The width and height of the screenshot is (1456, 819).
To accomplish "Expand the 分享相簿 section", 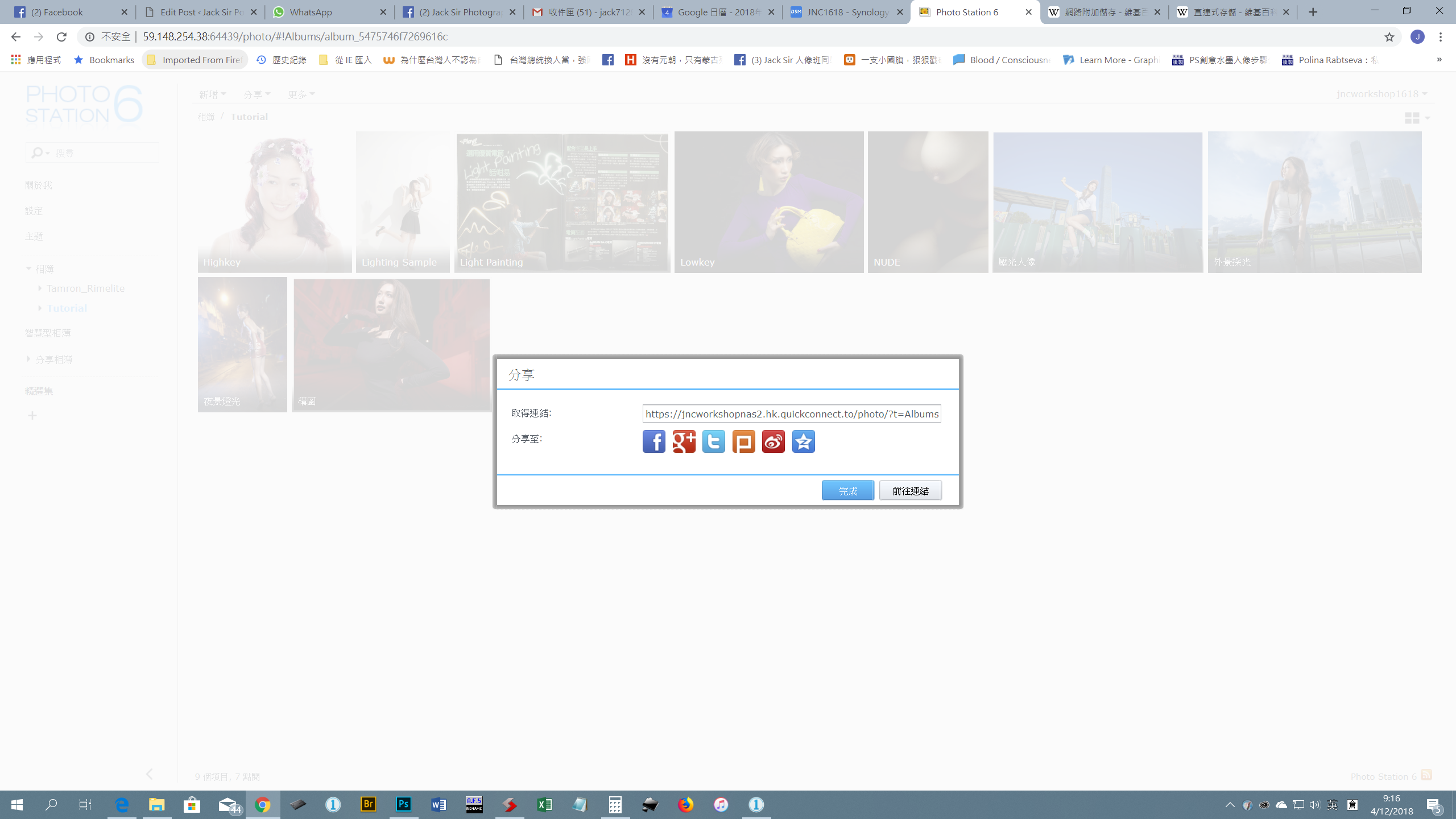I will click(x=28, y=359).
